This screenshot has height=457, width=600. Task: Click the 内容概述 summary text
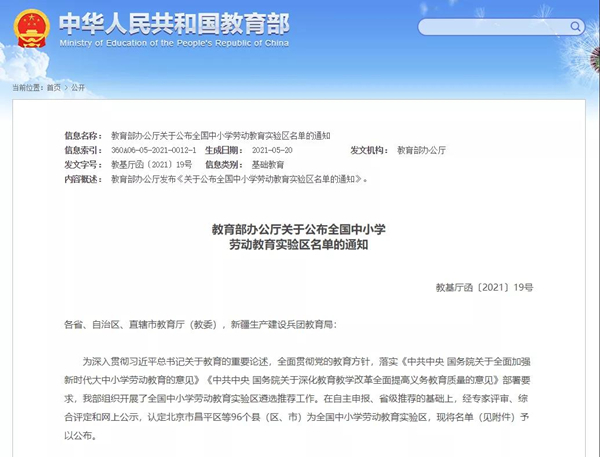coord(240,179)
